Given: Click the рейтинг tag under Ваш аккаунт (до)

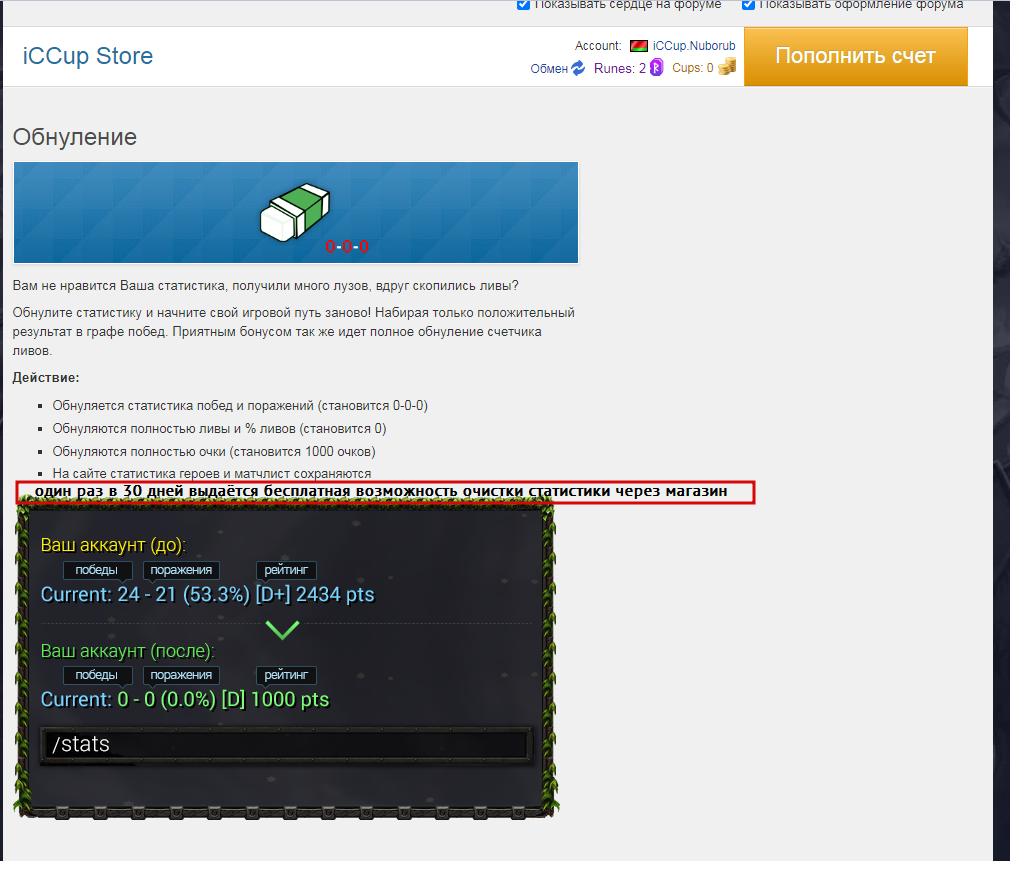Looking at the screenshot, I should (286, 570).
